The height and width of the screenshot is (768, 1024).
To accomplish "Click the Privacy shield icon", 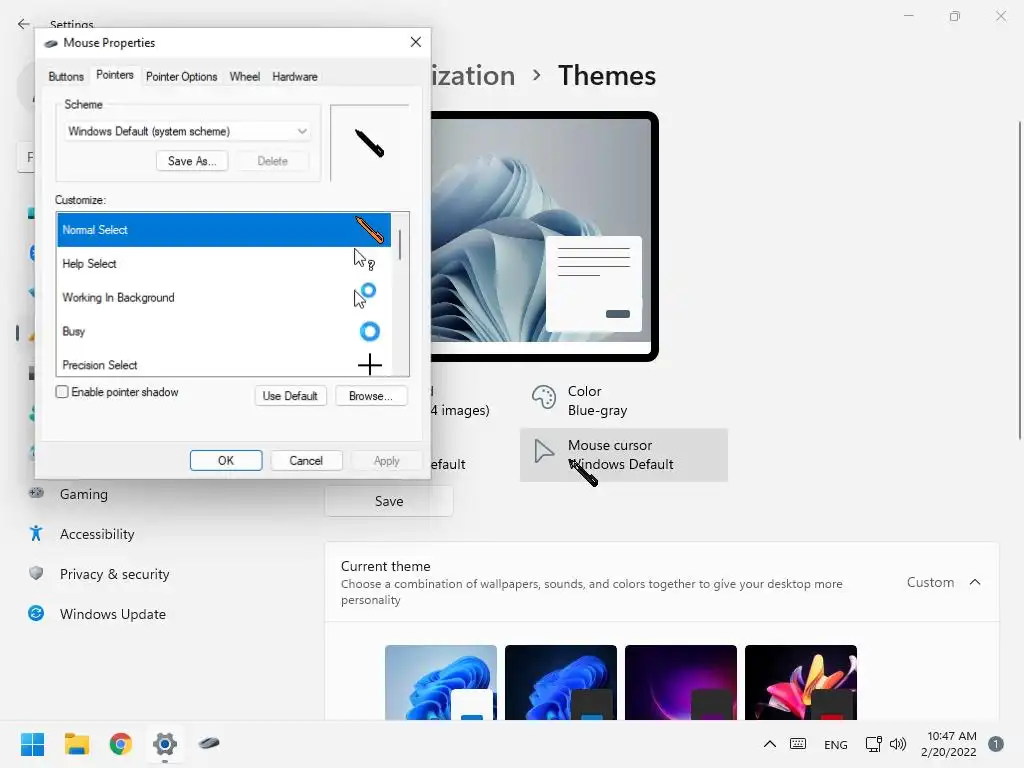I will pos(36,573).
